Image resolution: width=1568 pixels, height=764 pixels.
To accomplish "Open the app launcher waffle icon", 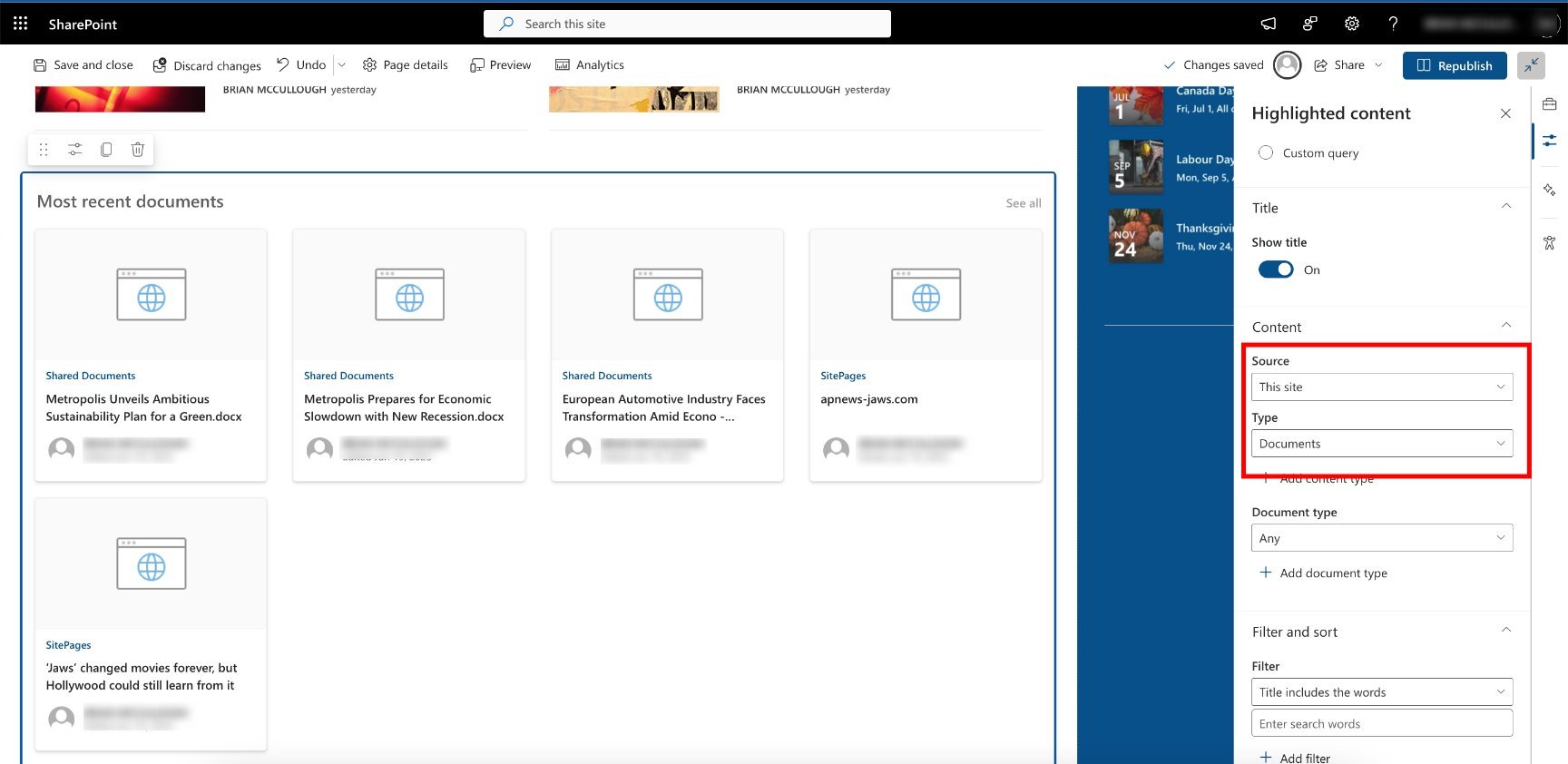I will (x=20, y=24).
